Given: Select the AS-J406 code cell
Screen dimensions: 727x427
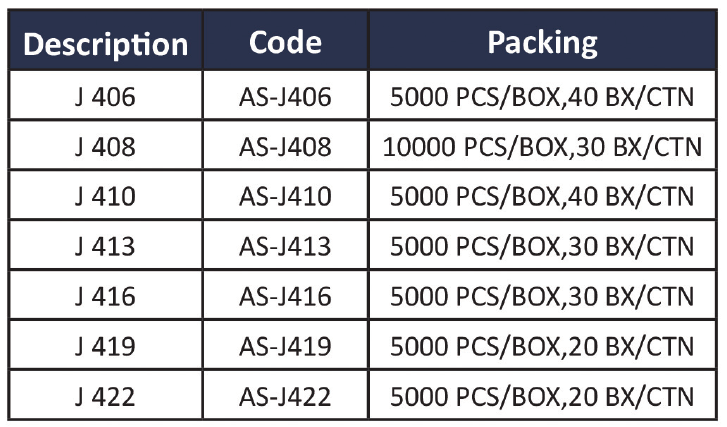Looking at the screenshot, I should (285, 97).
